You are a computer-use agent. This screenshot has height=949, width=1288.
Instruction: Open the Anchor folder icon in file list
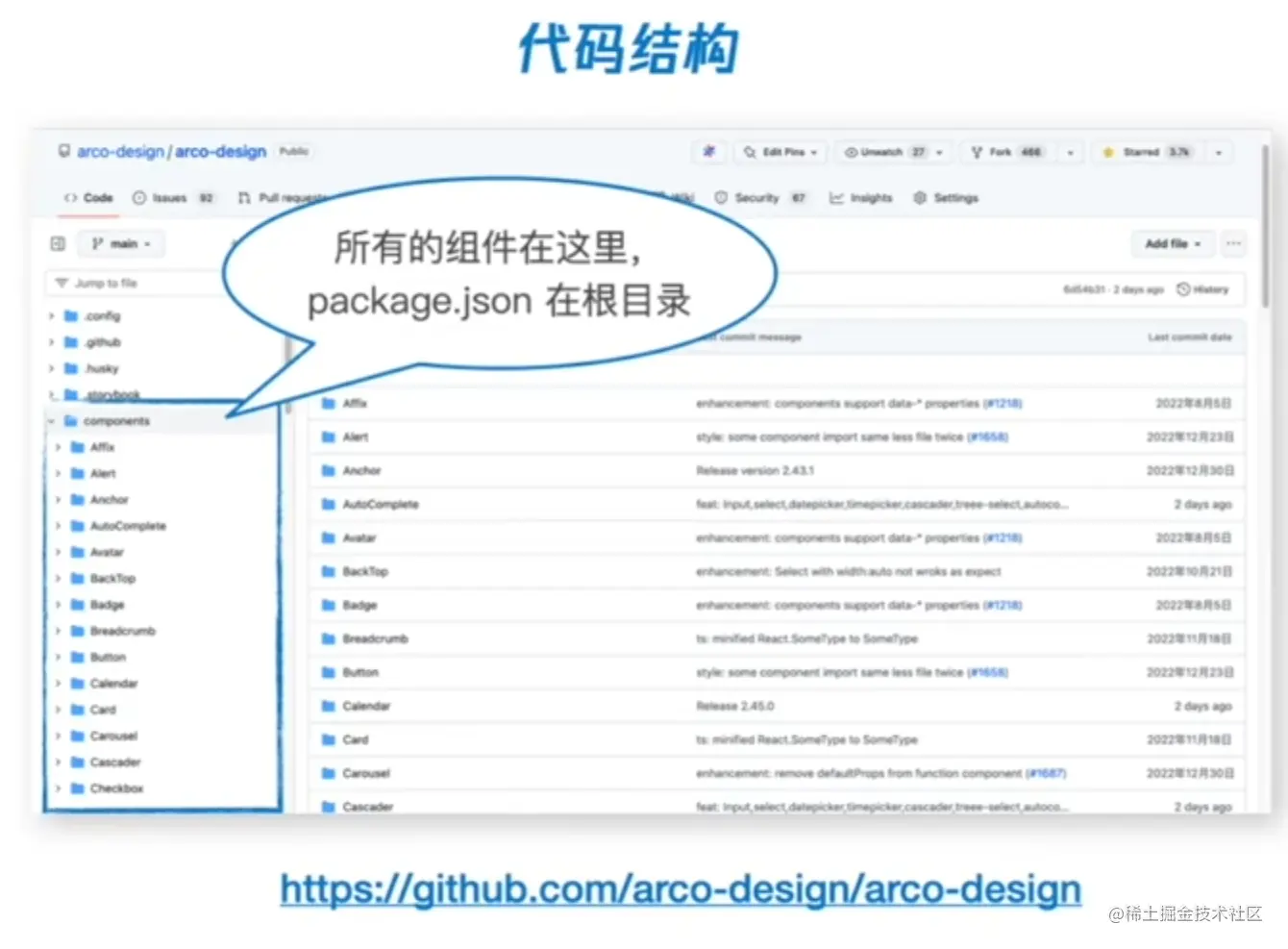[x=328, y=471]
